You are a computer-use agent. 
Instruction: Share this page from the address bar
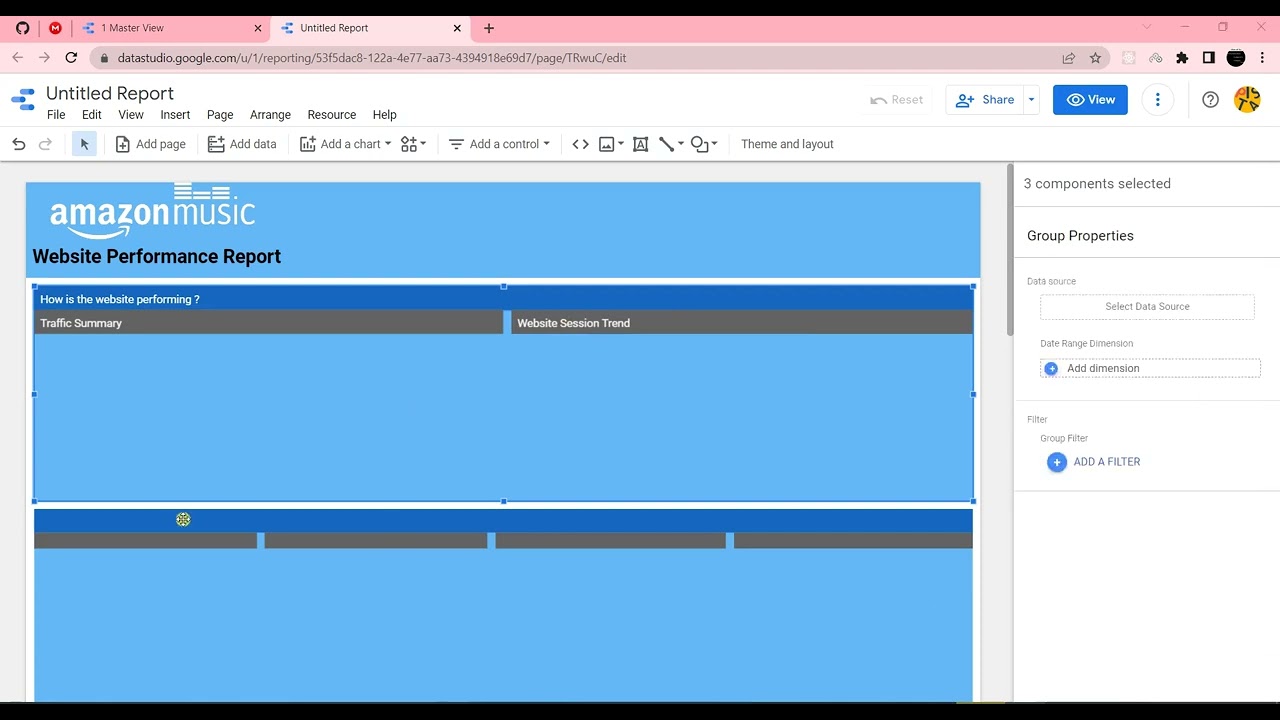click(1069, 58)
